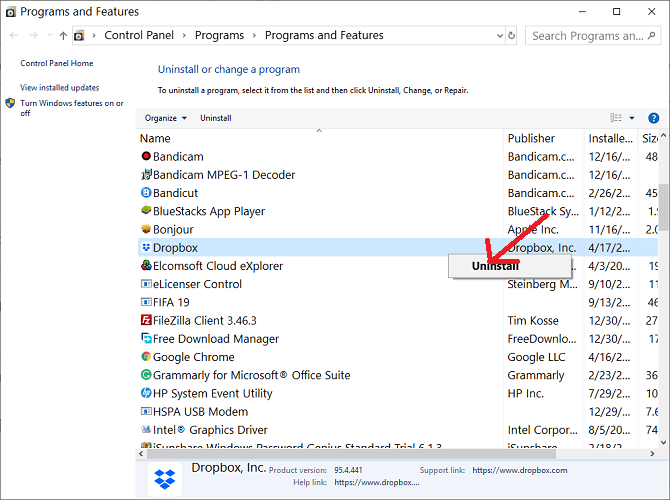
Task: Click the HSPA USB Modem icon
Action: 146,411
